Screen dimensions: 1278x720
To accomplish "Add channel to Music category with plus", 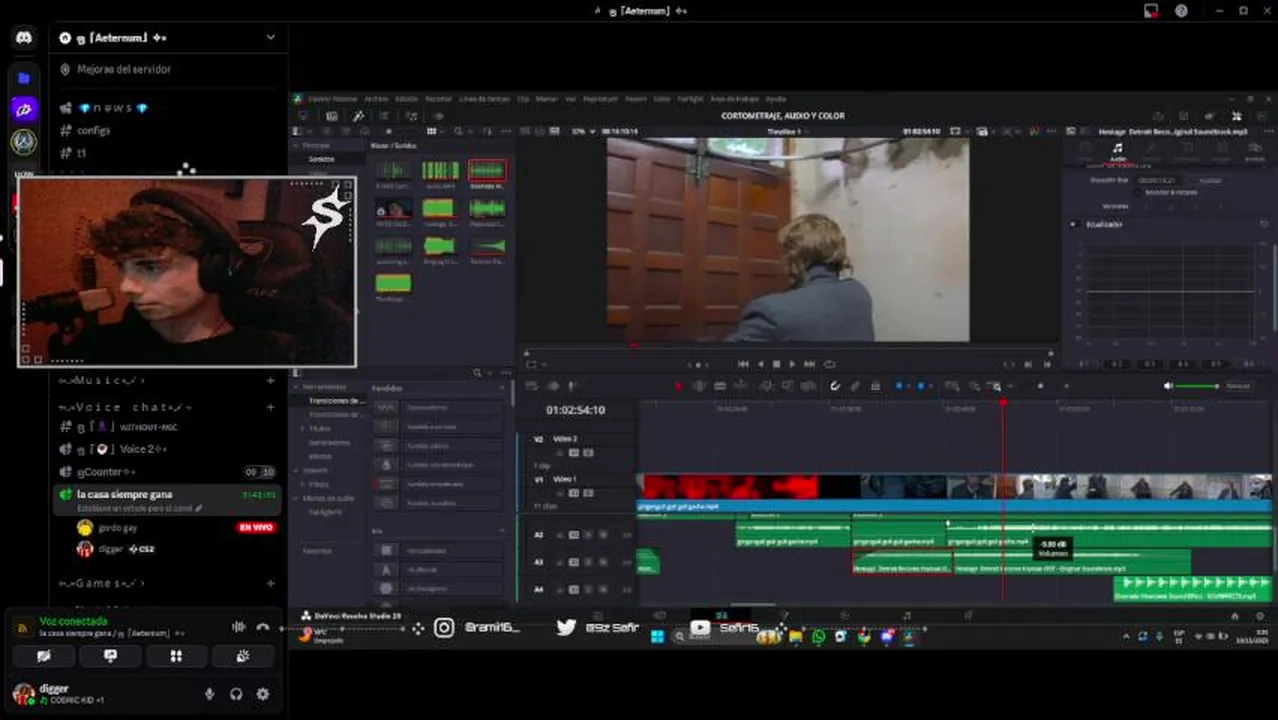I will click(x=270, y=381).
